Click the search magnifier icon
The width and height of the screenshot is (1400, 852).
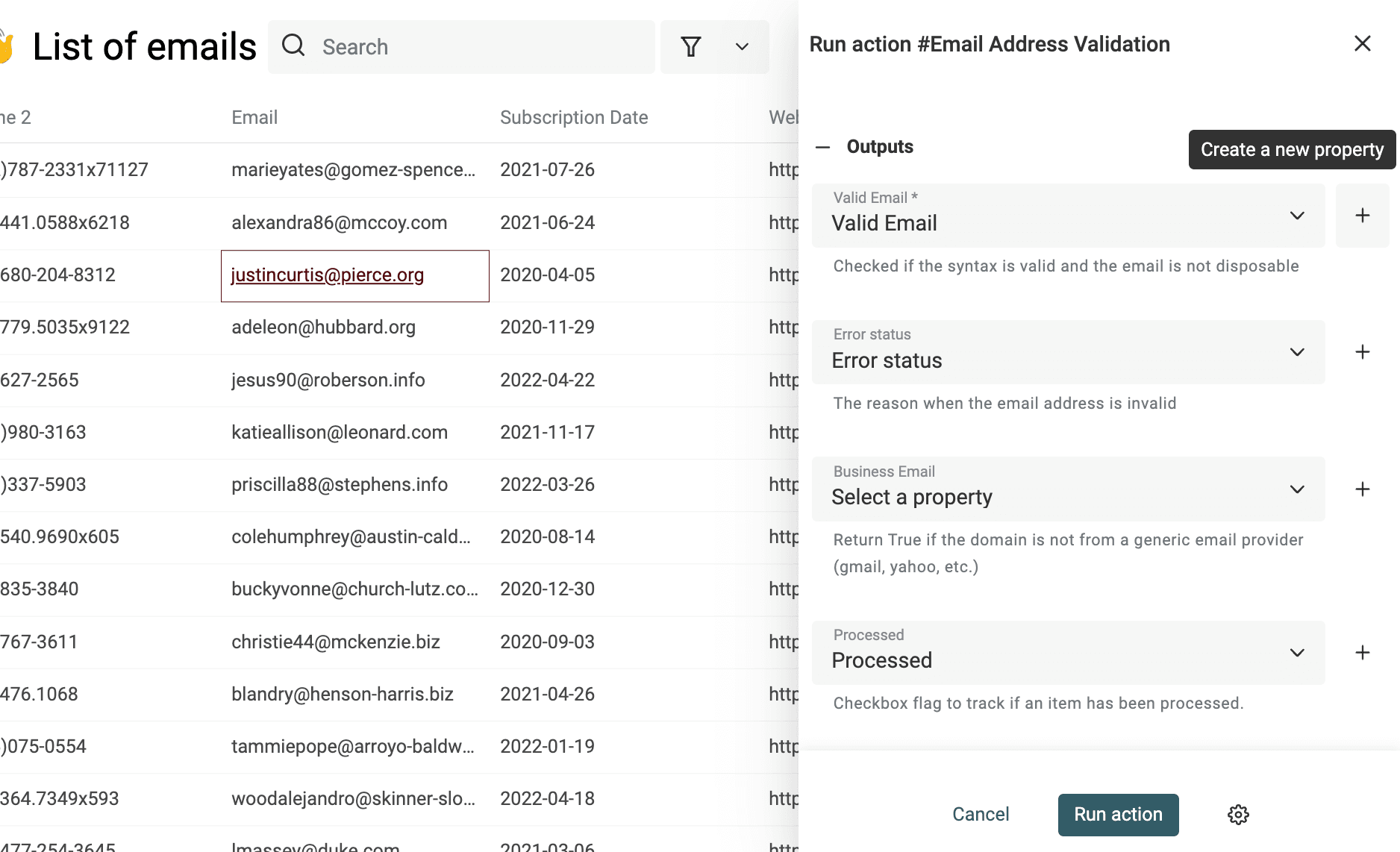pyautogui.click(x=293, y=46)
